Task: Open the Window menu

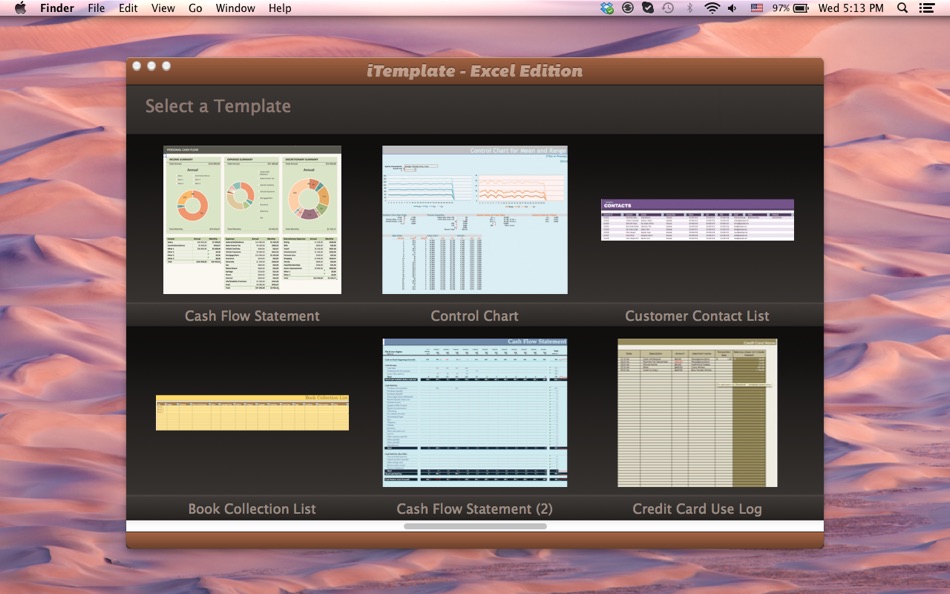Action: pyautogui.click(x=235, y=8)
